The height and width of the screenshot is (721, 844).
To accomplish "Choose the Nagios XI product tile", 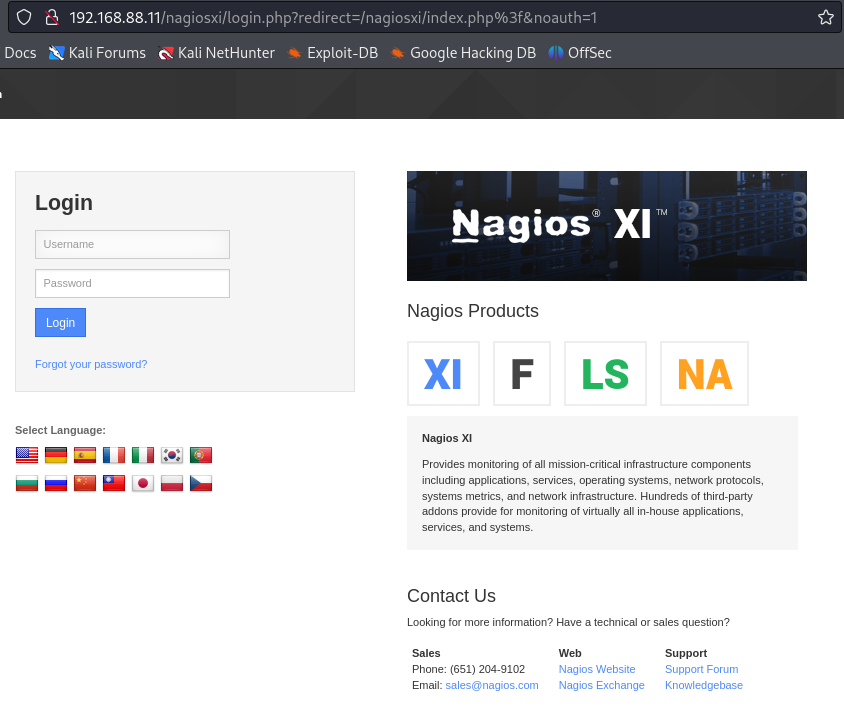I will pos(444,373).
